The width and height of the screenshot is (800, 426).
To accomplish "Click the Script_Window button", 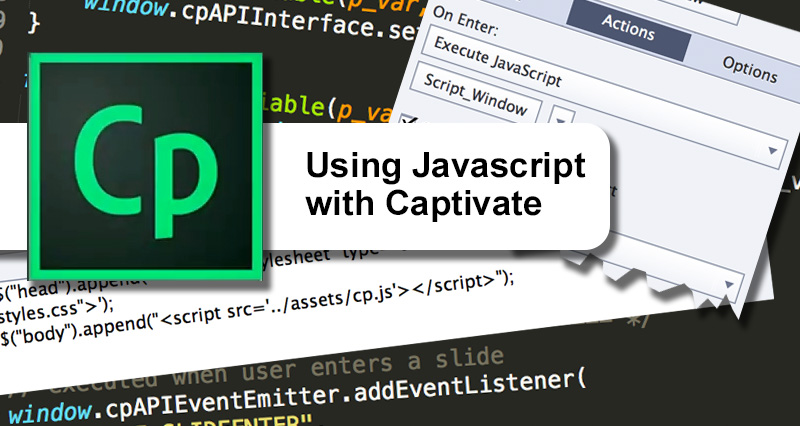I will click(x=475, y=94).
